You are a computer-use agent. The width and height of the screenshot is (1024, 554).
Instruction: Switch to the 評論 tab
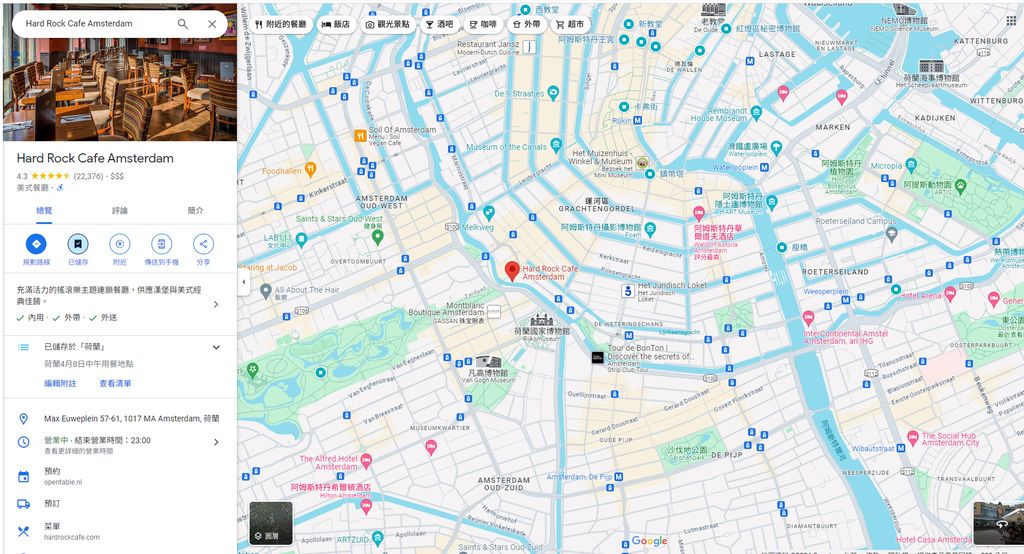click(120, 210)
